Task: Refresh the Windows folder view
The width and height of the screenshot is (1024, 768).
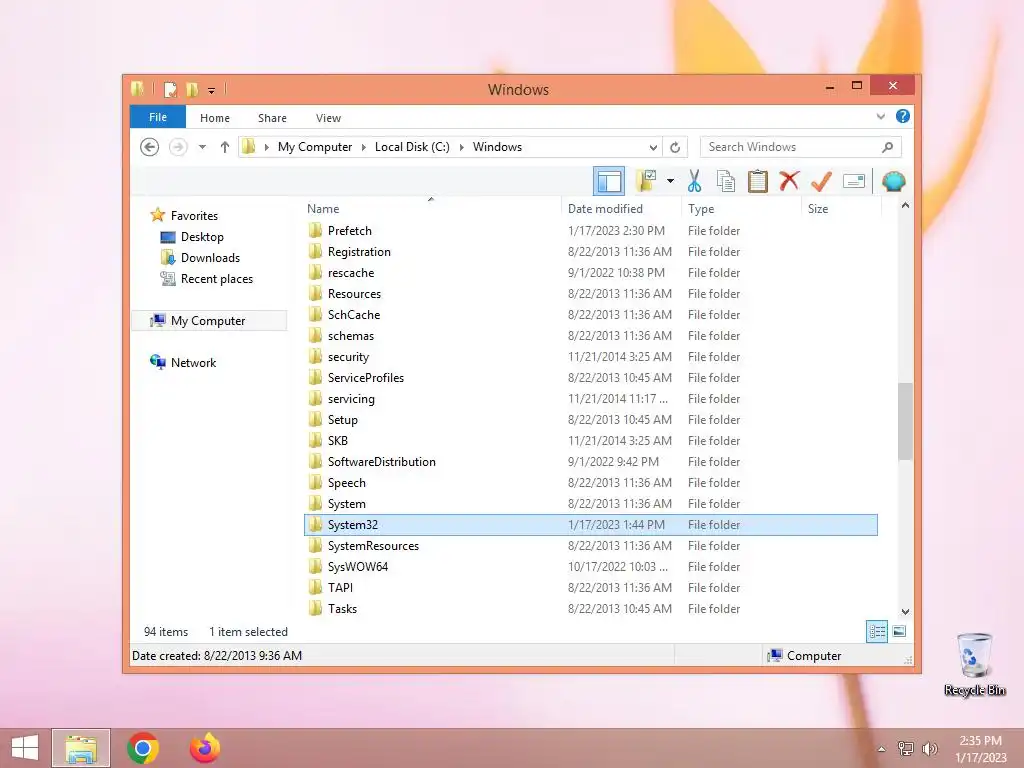Action: (675, 147)
